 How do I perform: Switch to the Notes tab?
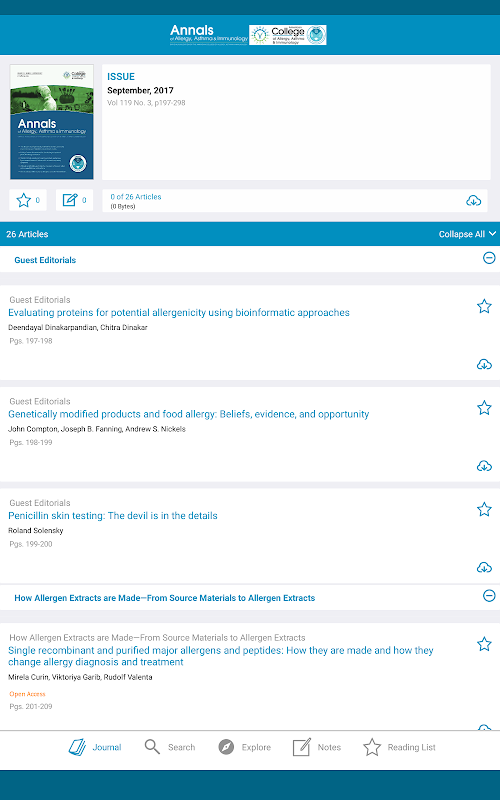pos(316,747)
